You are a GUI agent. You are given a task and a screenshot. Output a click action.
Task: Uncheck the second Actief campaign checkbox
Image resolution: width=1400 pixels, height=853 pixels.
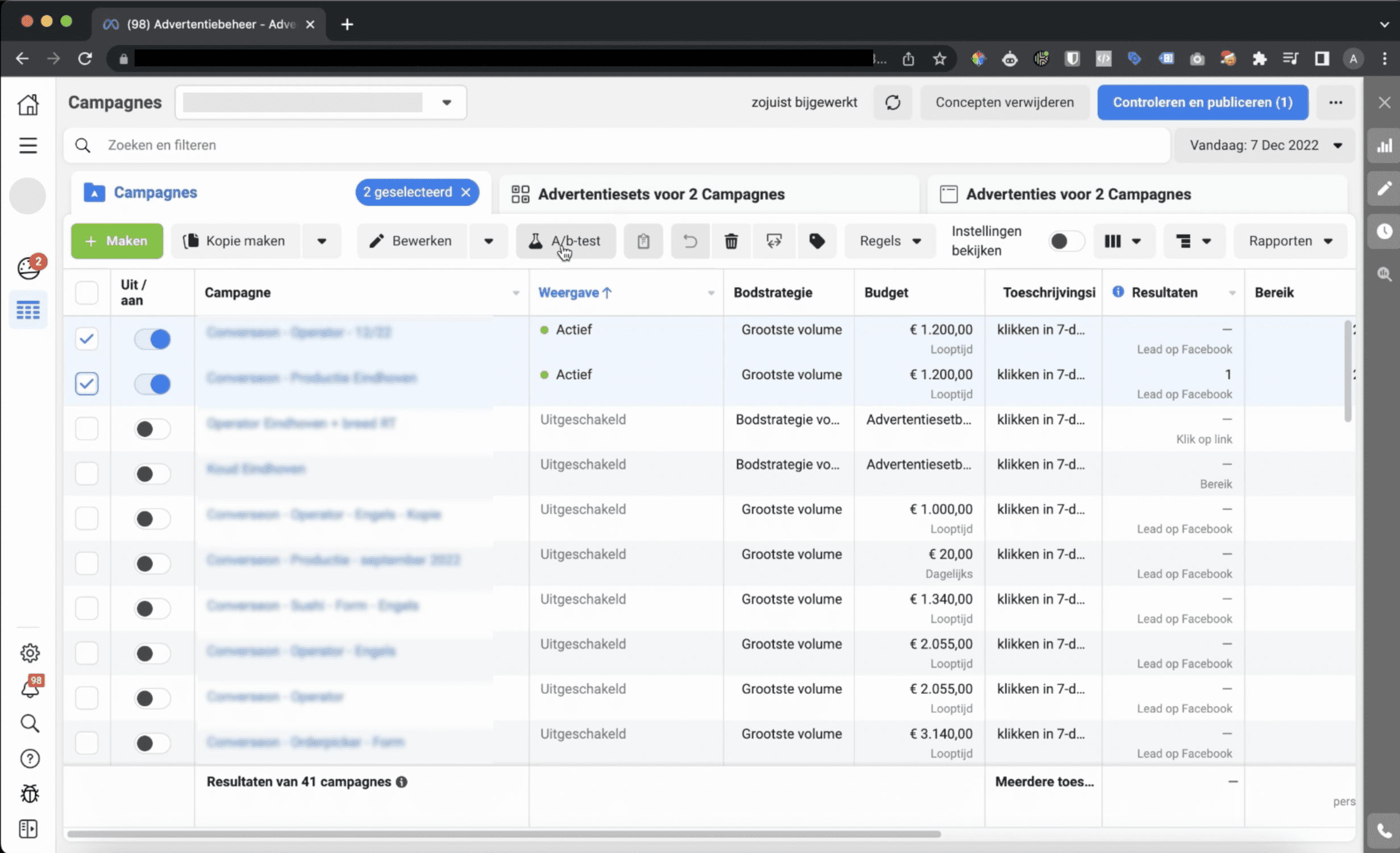click(x=86, y=384)
